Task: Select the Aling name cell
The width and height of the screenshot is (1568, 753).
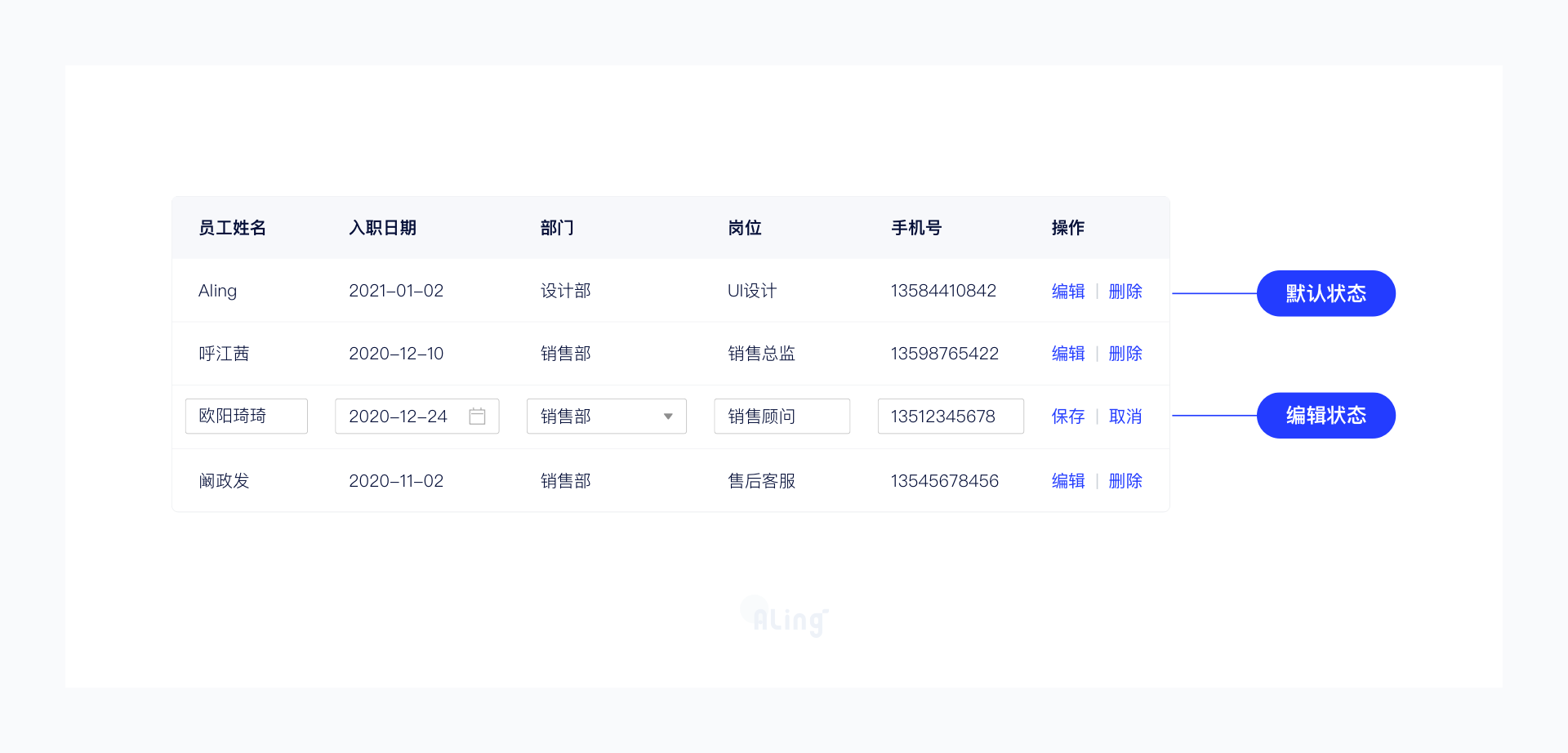Action: point(217,291)
